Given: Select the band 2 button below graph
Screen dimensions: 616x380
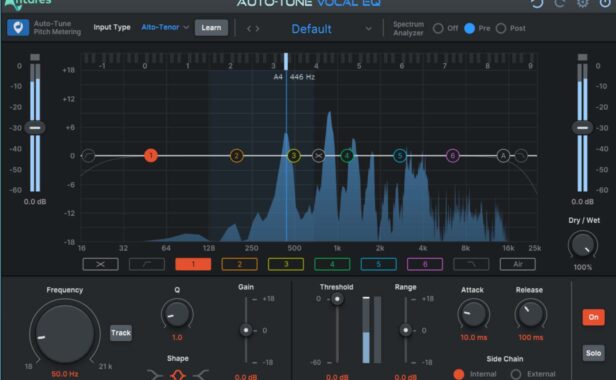Looking at the screenshot, I should coord(240,264).
